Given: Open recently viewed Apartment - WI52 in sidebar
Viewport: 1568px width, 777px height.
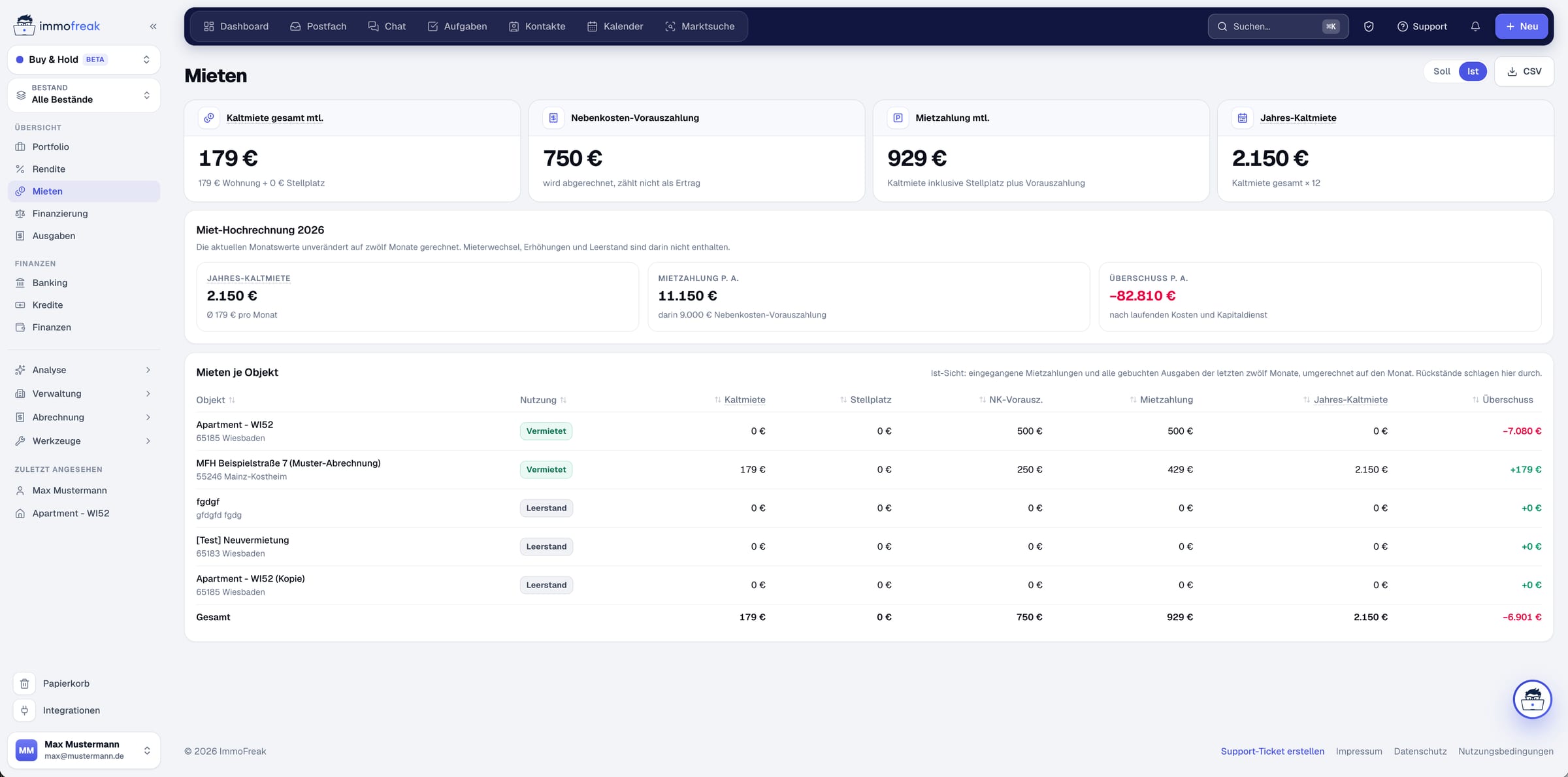Looking at the screenshot, I should [x=84, y=514].
